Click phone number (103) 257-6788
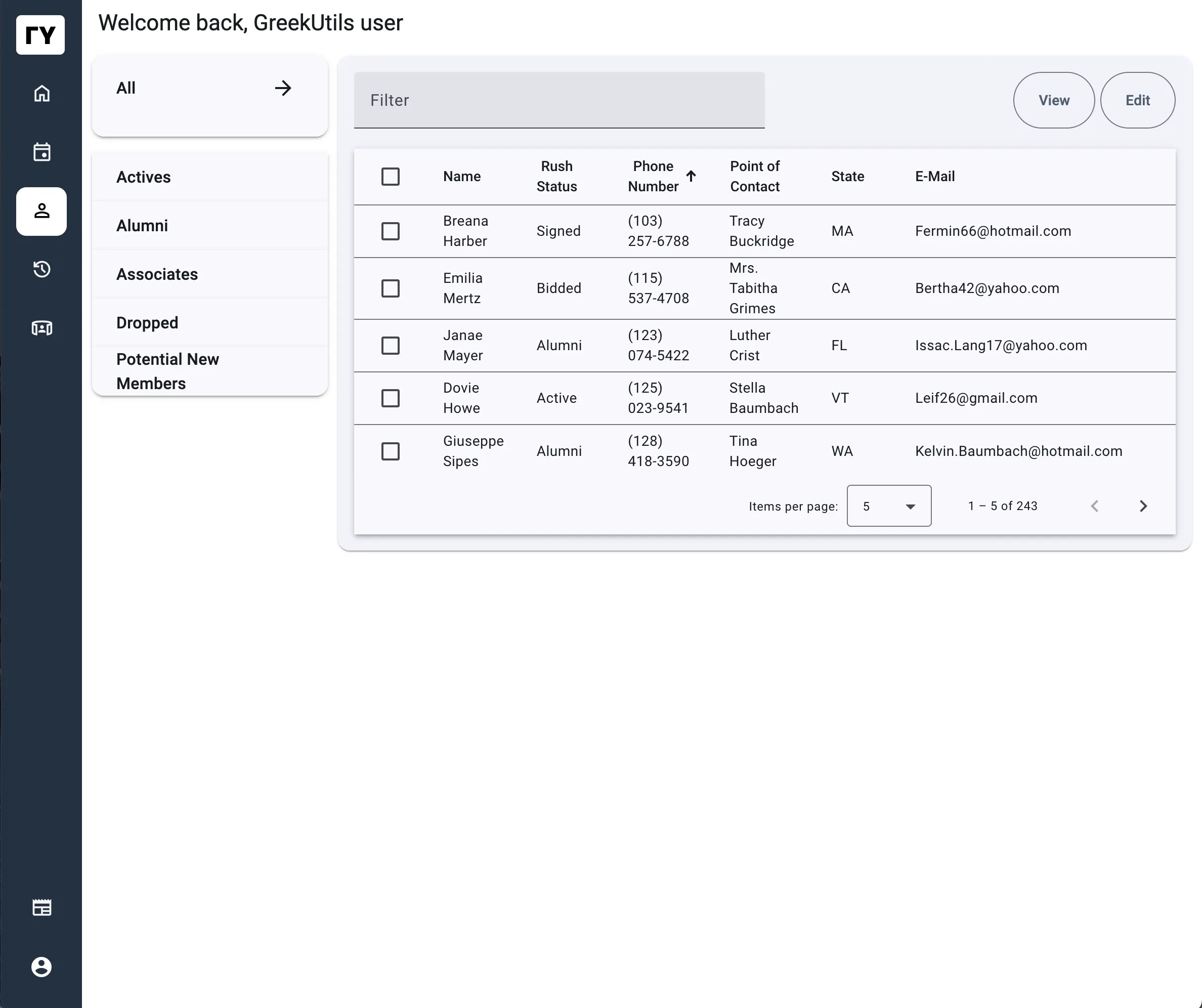The width and height of the screenshot is (1202, 1008). pyautogui.click(x=658, y=231)
